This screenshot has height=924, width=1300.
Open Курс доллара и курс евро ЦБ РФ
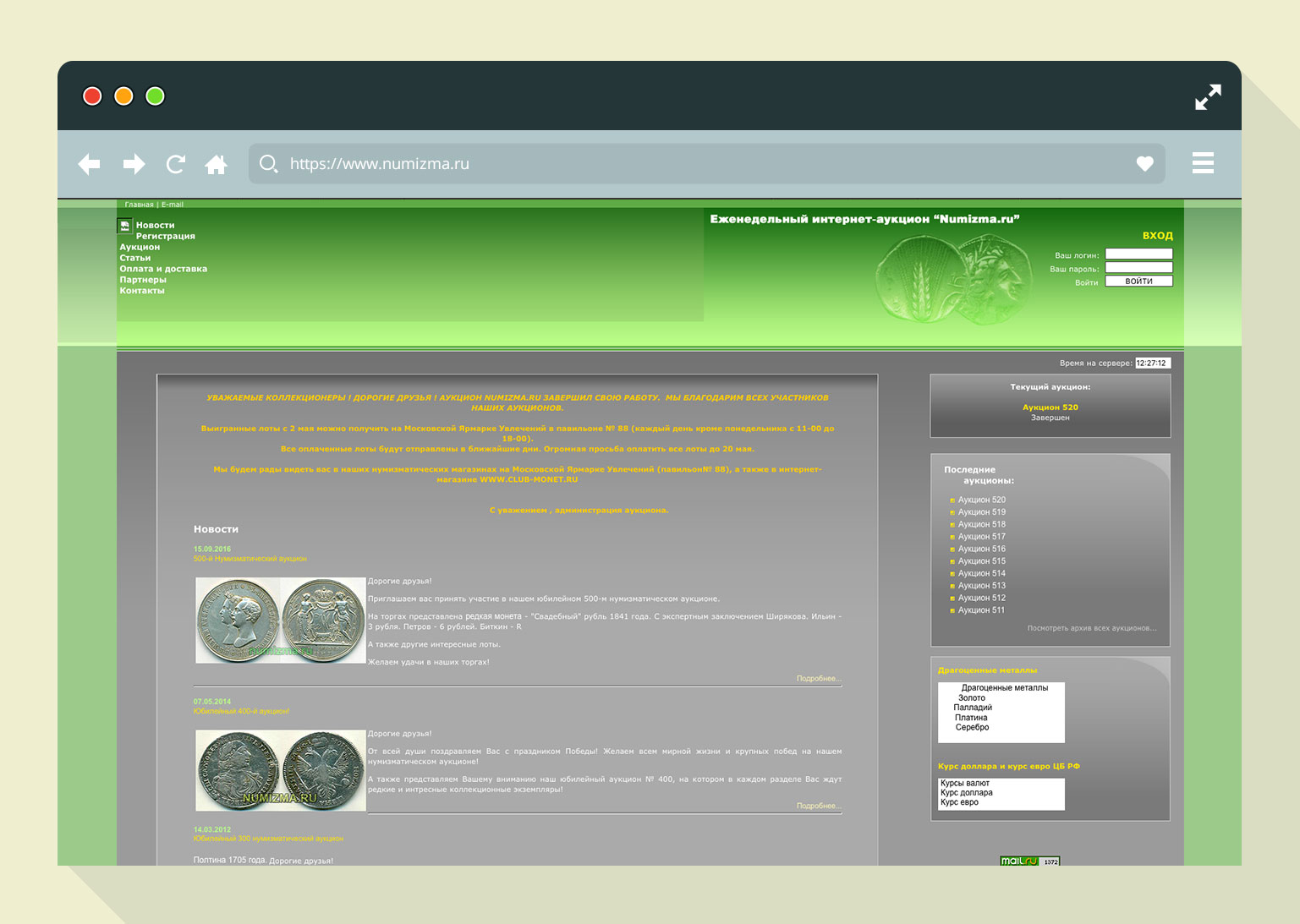[x=1009, y=767]
